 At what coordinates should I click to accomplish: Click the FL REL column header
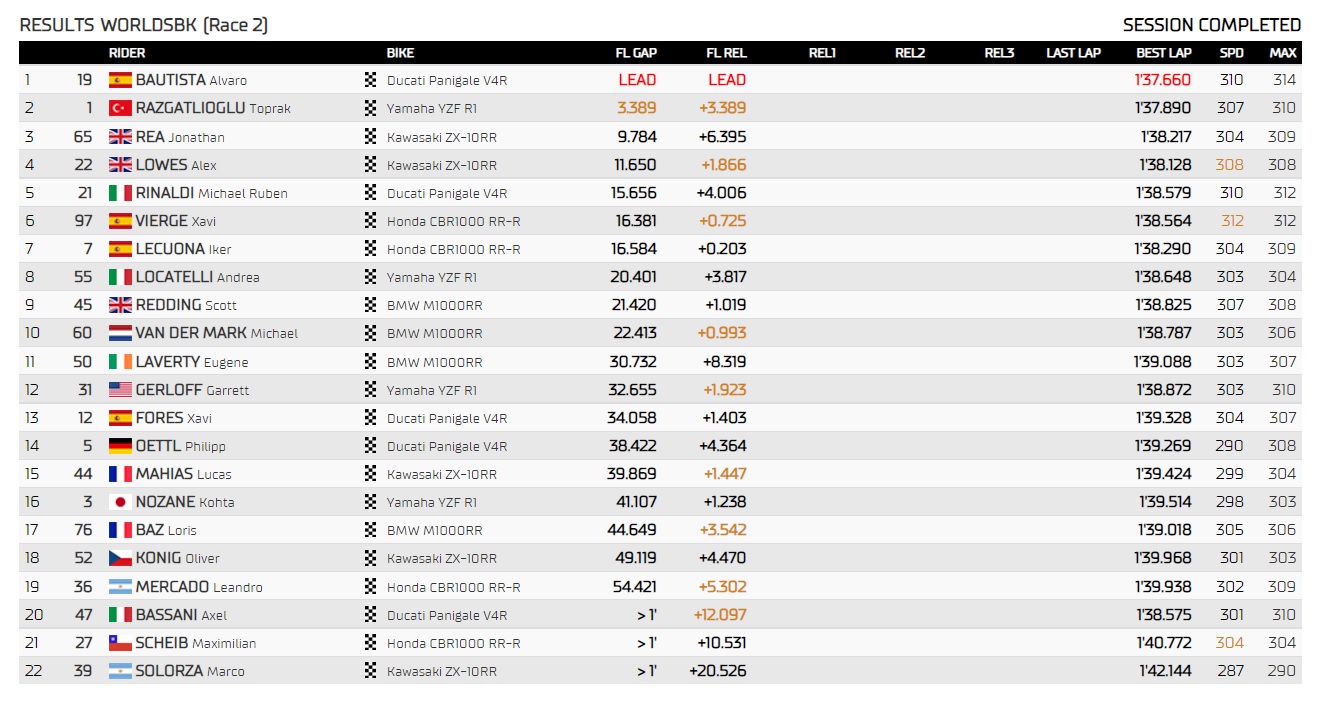click(x=726, y=53)
